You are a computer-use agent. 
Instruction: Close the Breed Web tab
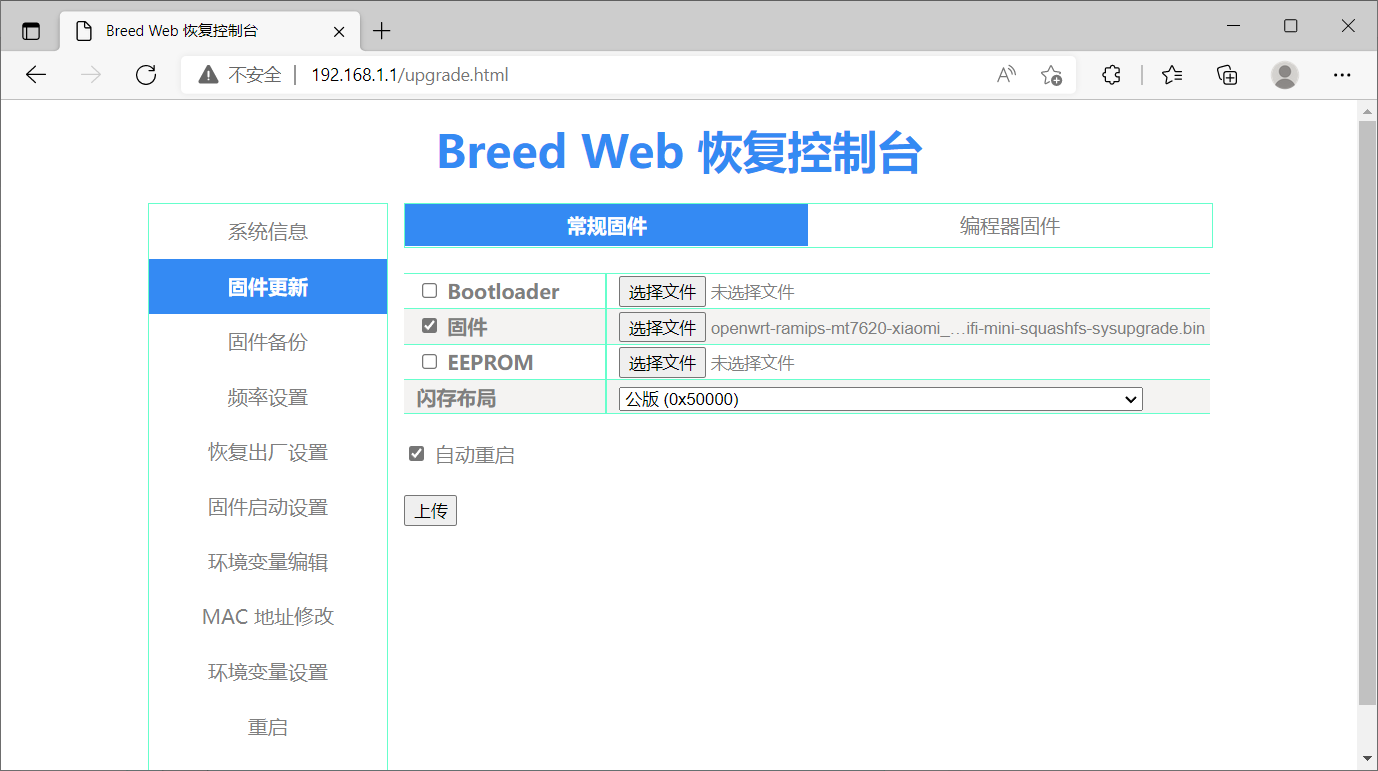pyautogui.click(x=339, y=31)
